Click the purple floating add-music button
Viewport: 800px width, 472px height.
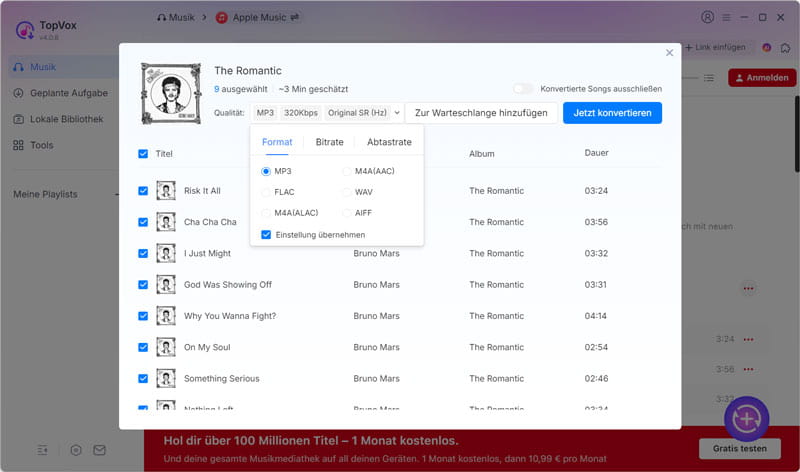click(x=746, y=419)
